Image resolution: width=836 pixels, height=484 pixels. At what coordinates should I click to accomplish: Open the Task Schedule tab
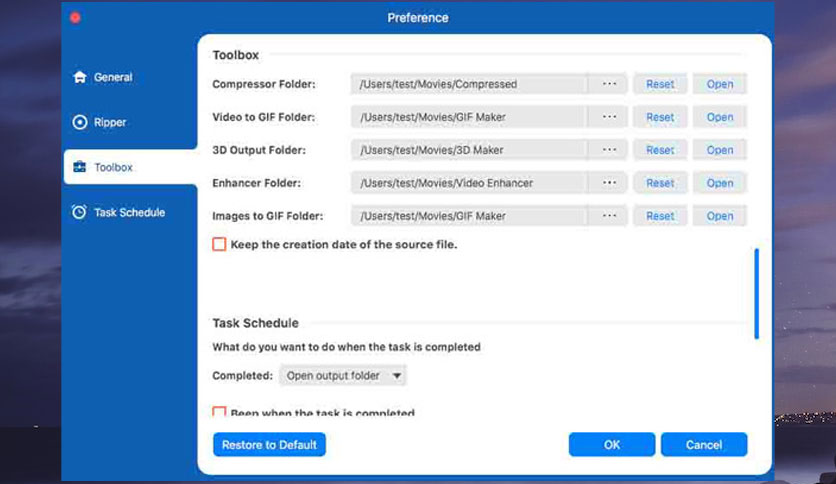pyautogui.click(x=130, y=212)
